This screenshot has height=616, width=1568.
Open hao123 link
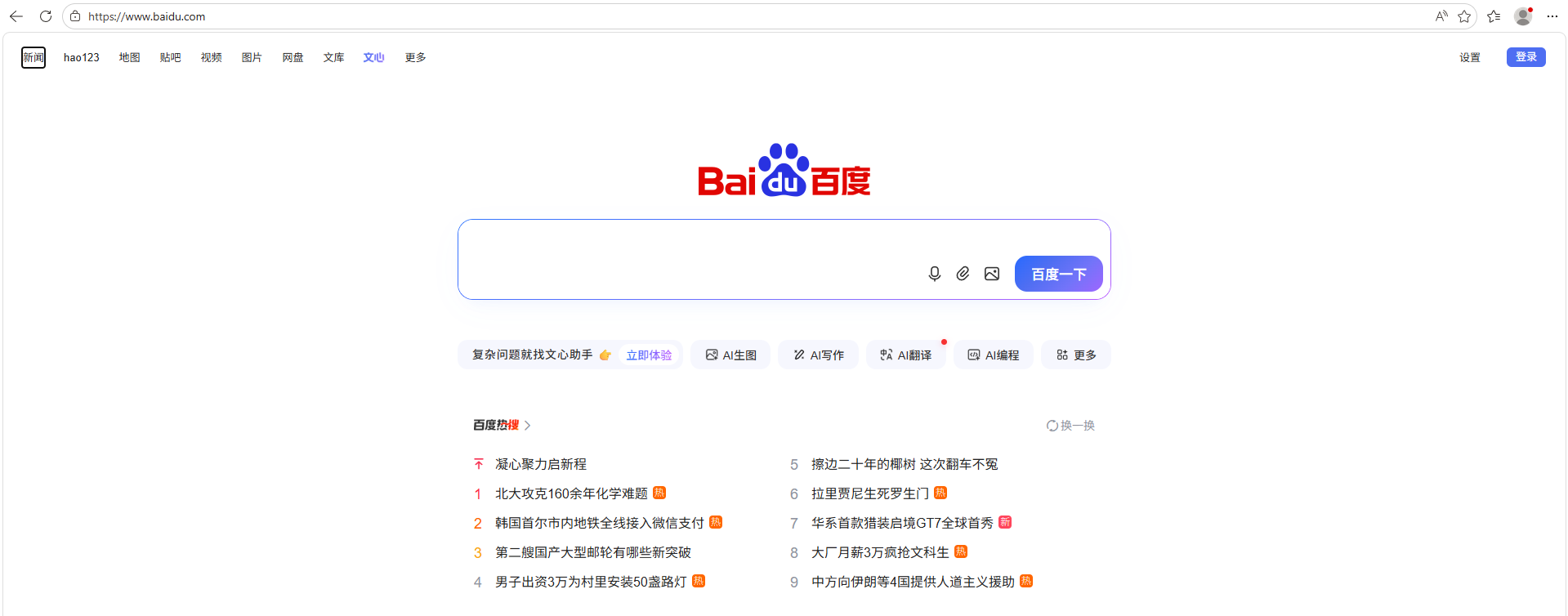[x=82, y=57]
